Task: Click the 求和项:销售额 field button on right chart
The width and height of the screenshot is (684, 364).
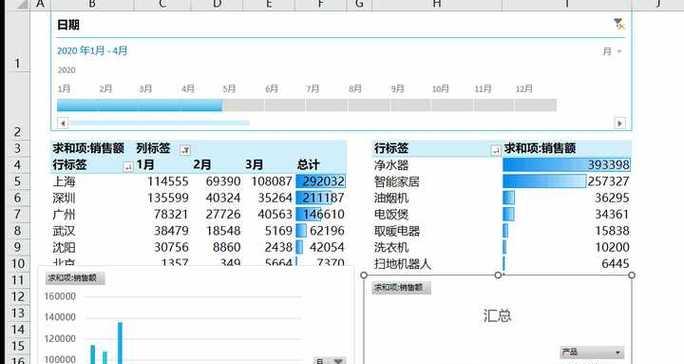Action: 401,288
